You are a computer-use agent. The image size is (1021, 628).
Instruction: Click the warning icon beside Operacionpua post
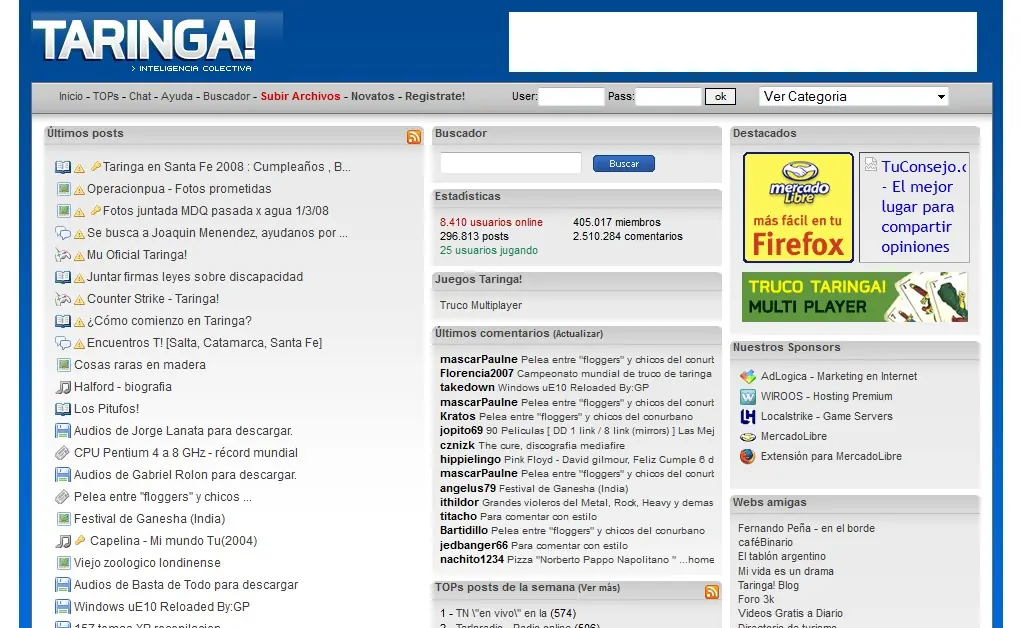(x=79, y=190)
